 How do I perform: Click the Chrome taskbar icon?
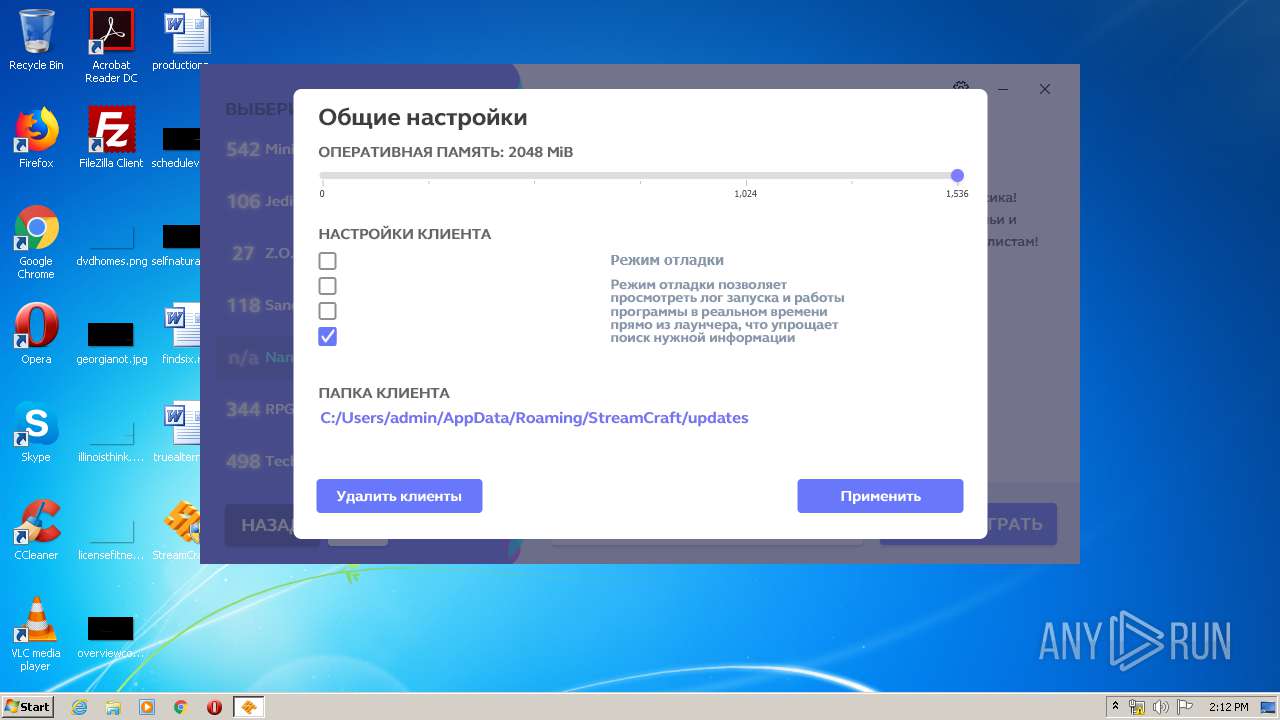click(181, 707)
